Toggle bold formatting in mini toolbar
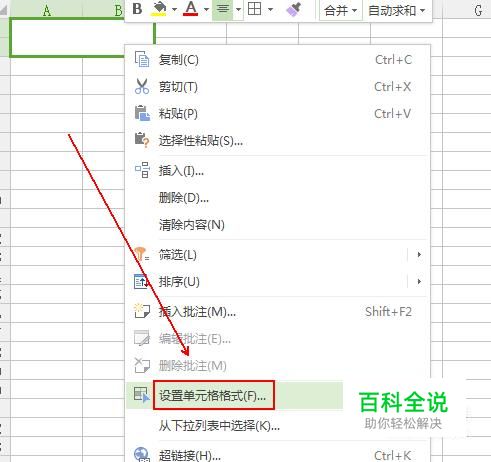 point(137,9)
